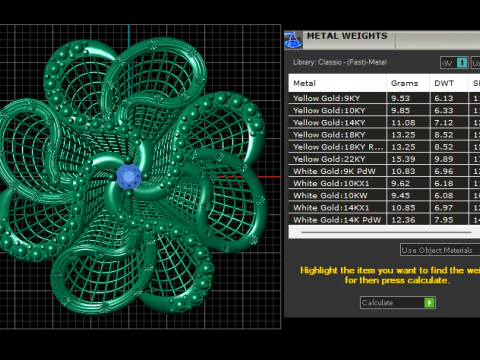Screen dimensions: 480x360
Task: Click the Calculate button
Action: tap(398, 303)
